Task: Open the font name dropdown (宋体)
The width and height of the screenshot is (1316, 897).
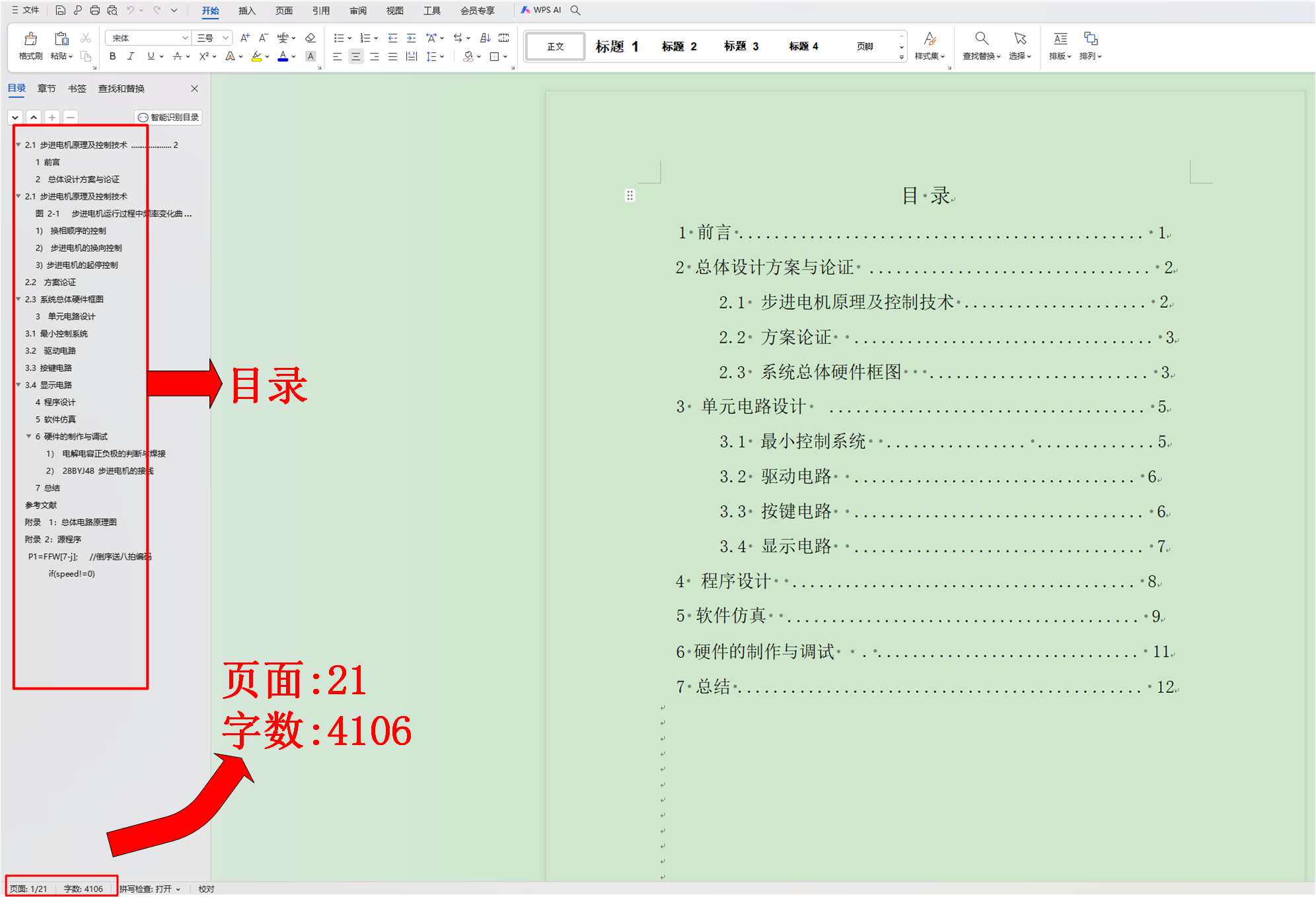Action: pos(185,38)
